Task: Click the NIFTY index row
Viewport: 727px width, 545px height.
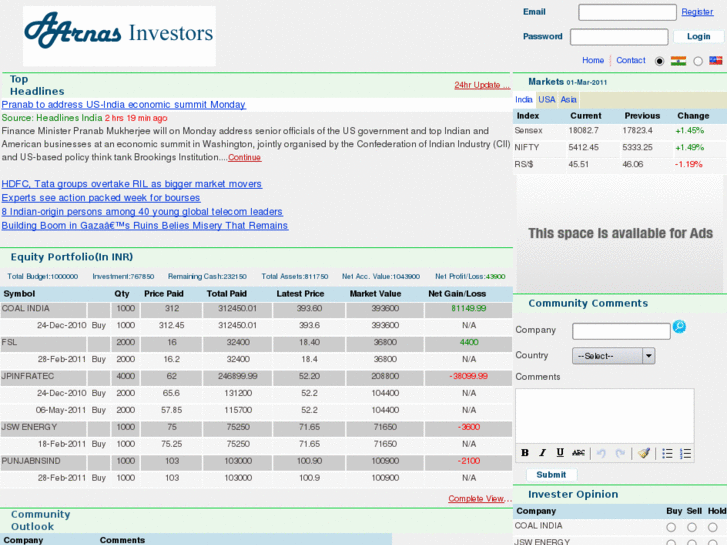Action: coord(619,147)
